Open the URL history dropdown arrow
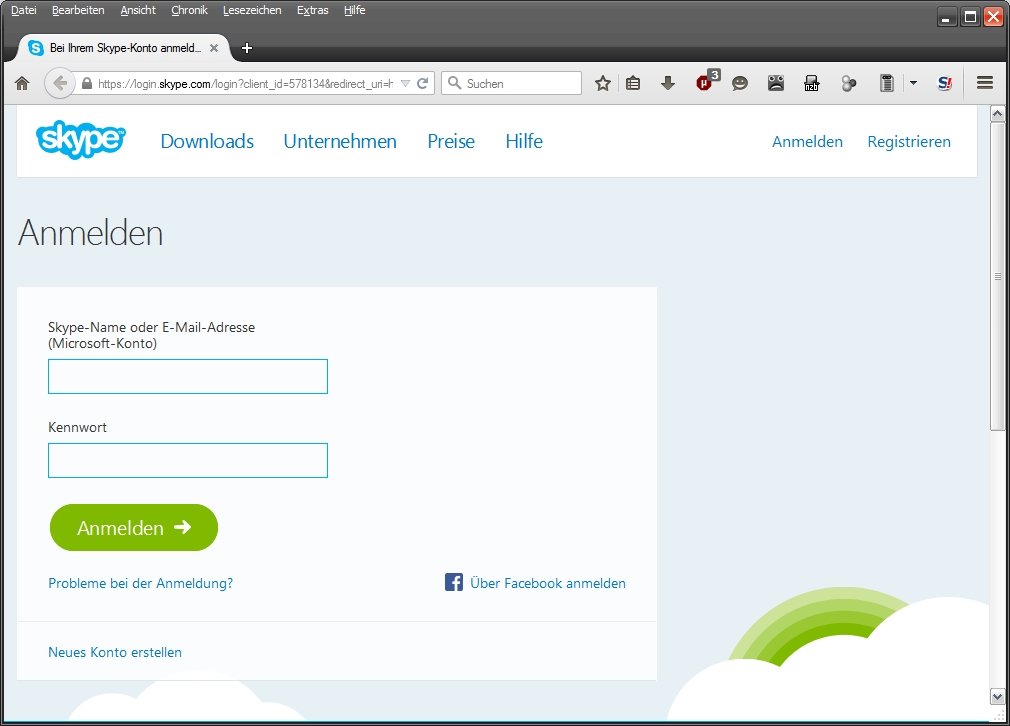 (x=405, y=83)
